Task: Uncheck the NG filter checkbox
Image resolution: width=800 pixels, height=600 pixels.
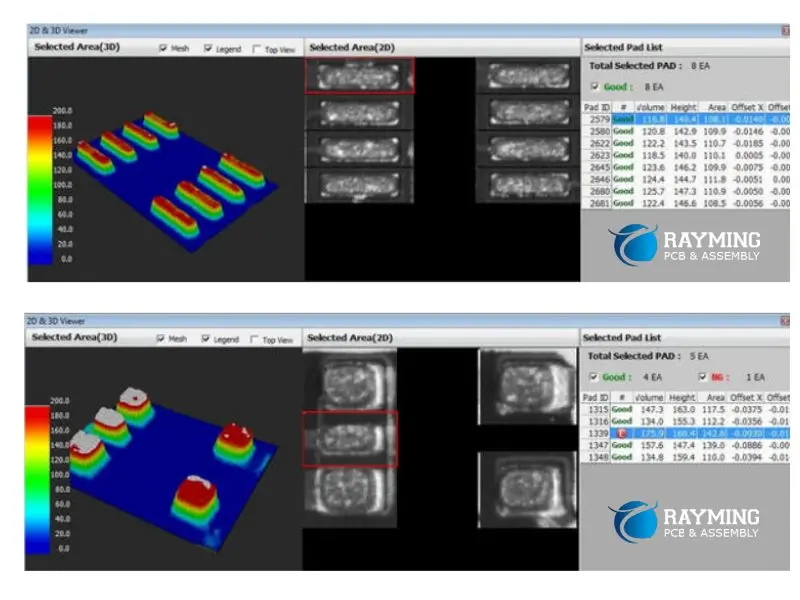Action: (x=701, y=376)
